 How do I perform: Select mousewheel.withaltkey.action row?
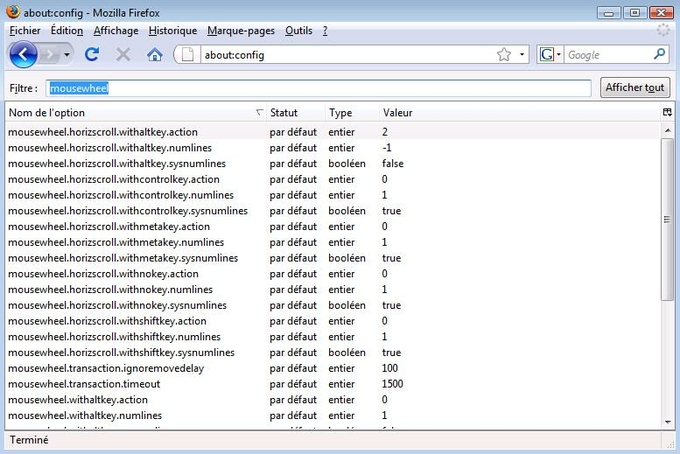[333, 400]
